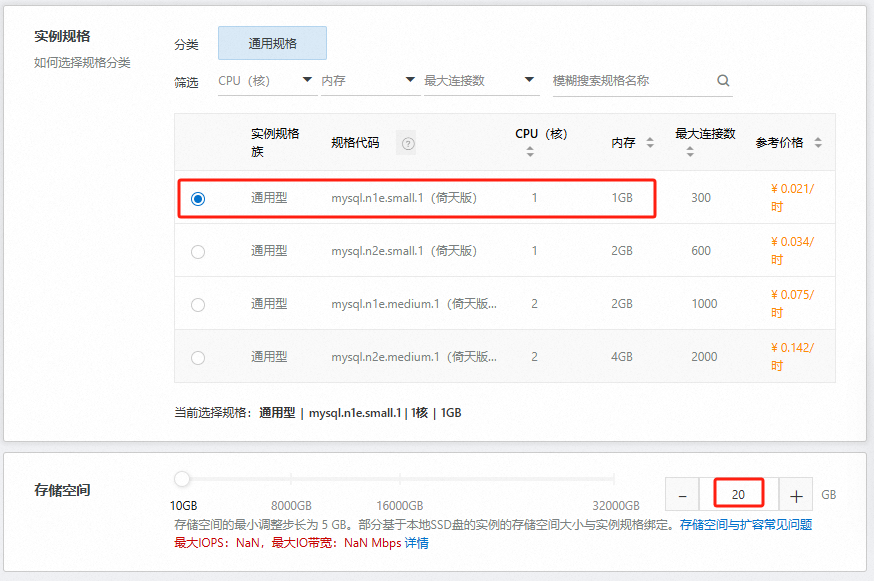Click the 32000GB slider label

[616, 506]
